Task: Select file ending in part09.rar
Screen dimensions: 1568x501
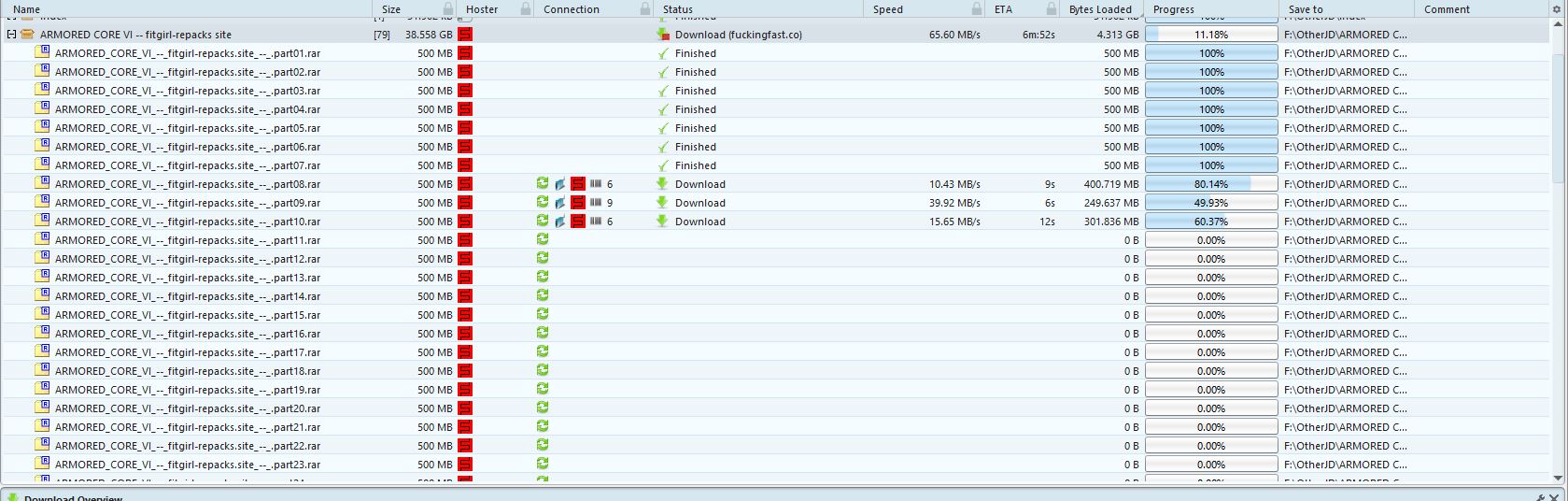Action: tap(776, 203)
